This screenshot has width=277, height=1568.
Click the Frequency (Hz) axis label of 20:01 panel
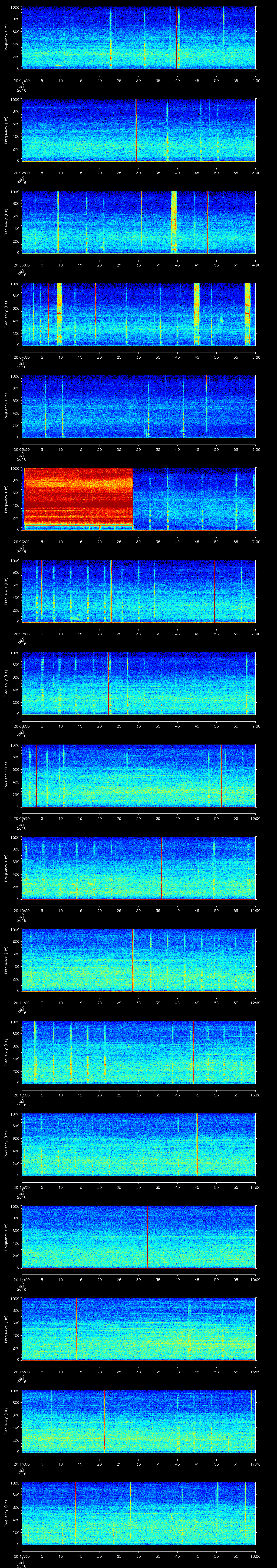click(x=6, y=38)
